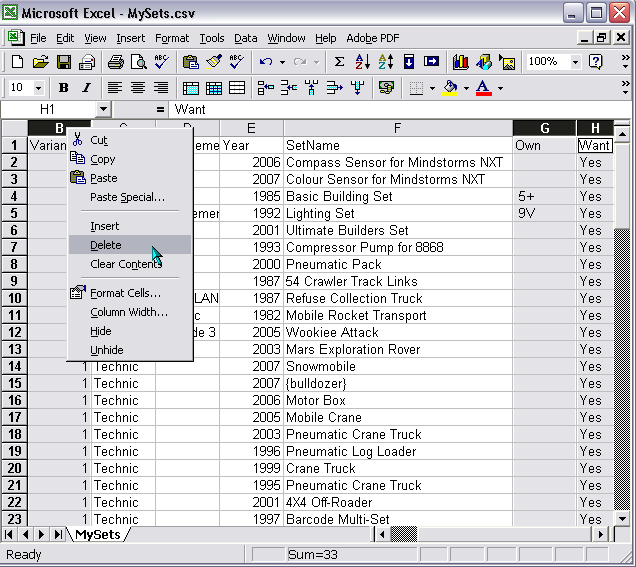
Task: Select Clear Contents in context menu
Action: point(130,264)
